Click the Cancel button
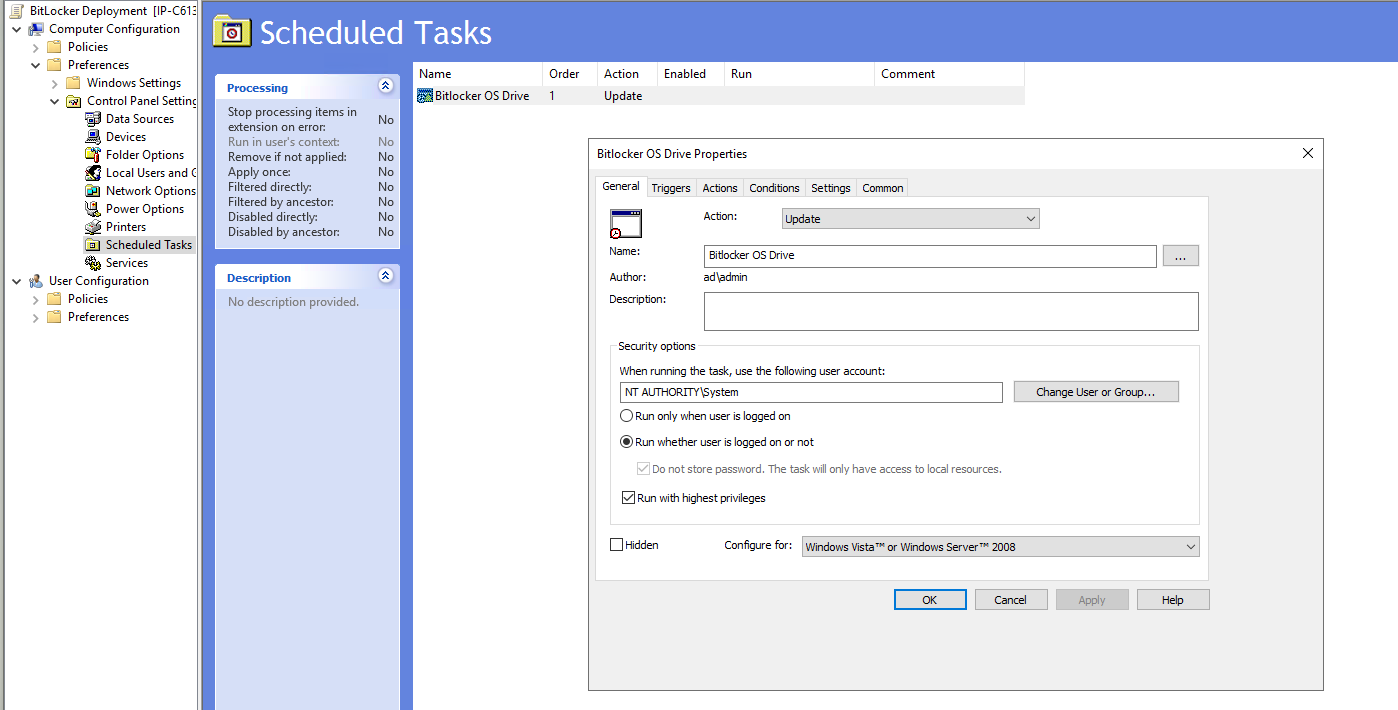 coord(1011,600)
